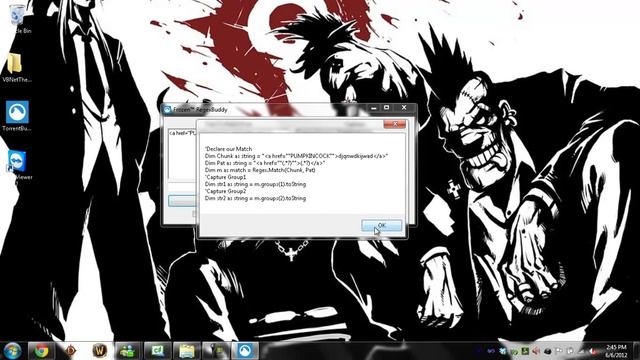
Task: Select the "Capture Group1" comment line
Action: tap(226, 177)
